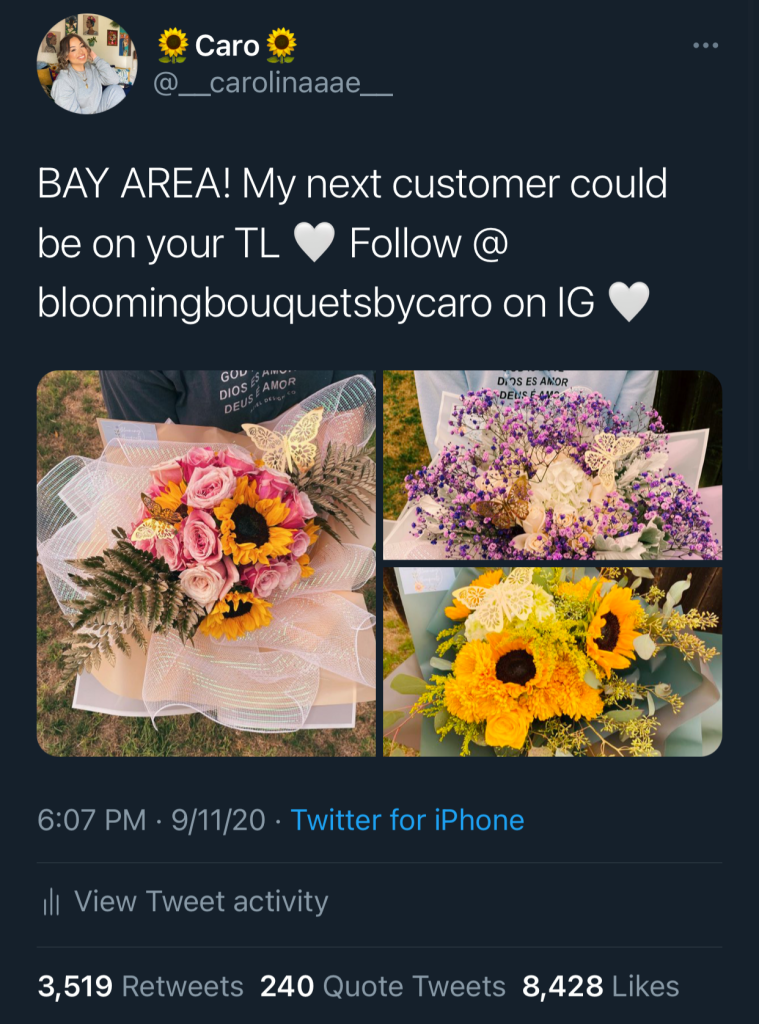View the 8,428 Likes list
The width and height of the screenshot is (759, 1024).
pos(600,987)
